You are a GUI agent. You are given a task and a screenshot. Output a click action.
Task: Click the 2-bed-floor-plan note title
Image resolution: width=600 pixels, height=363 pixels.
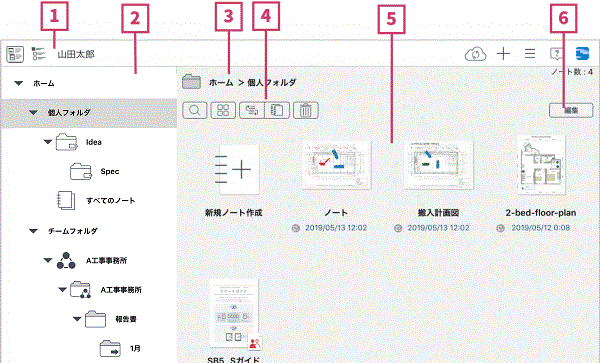pyautogui.click(x=541, y=213)
